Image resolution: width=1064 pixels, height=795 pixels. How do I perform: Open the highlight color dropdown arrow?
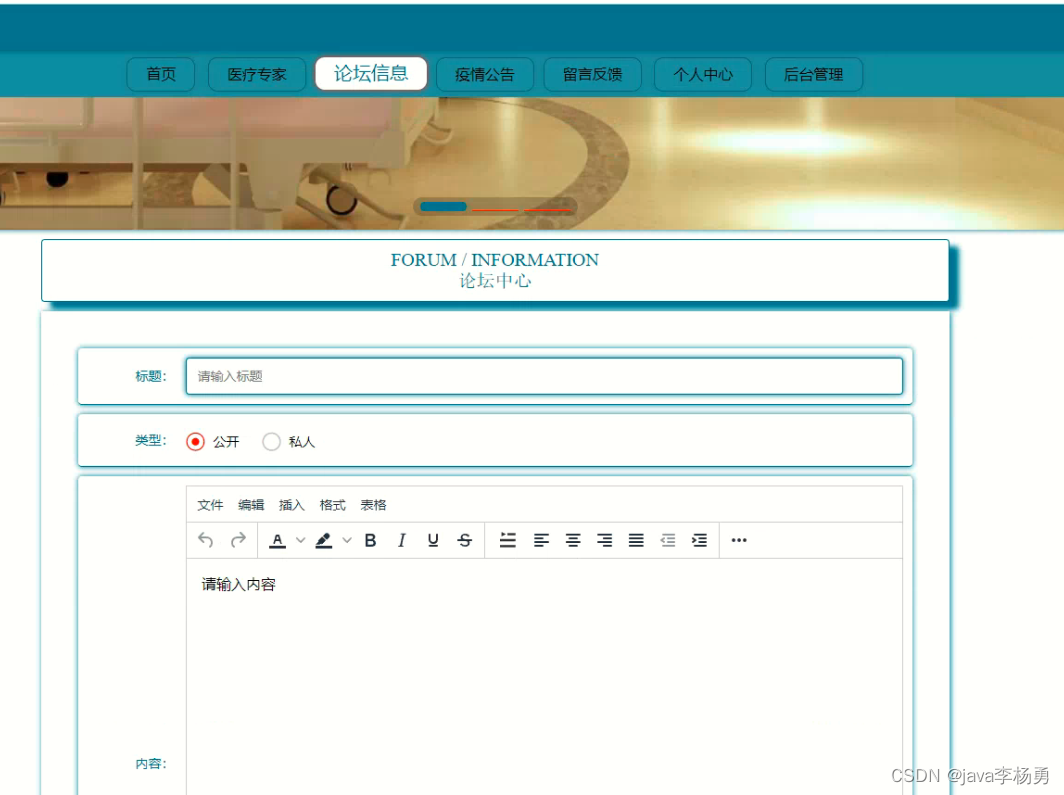347,540
